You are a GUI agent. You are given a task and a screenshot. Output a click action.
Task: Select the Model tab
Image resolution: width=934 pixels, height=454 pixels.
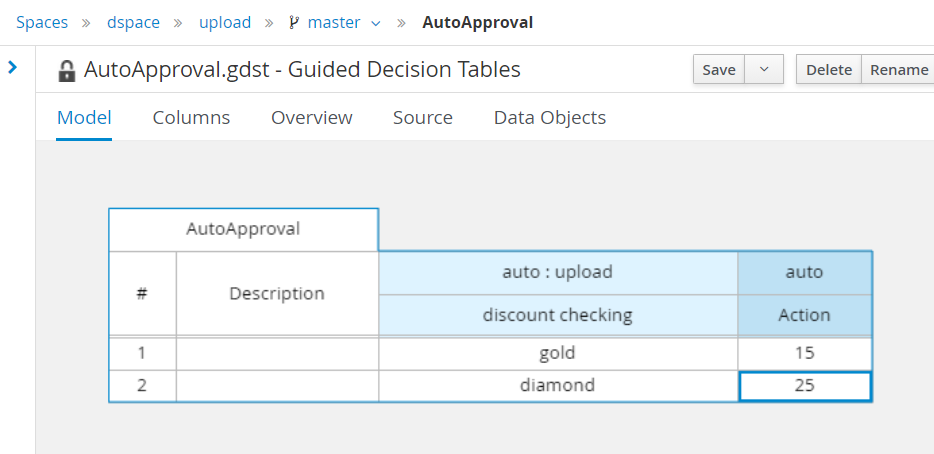tap(84, 117)
